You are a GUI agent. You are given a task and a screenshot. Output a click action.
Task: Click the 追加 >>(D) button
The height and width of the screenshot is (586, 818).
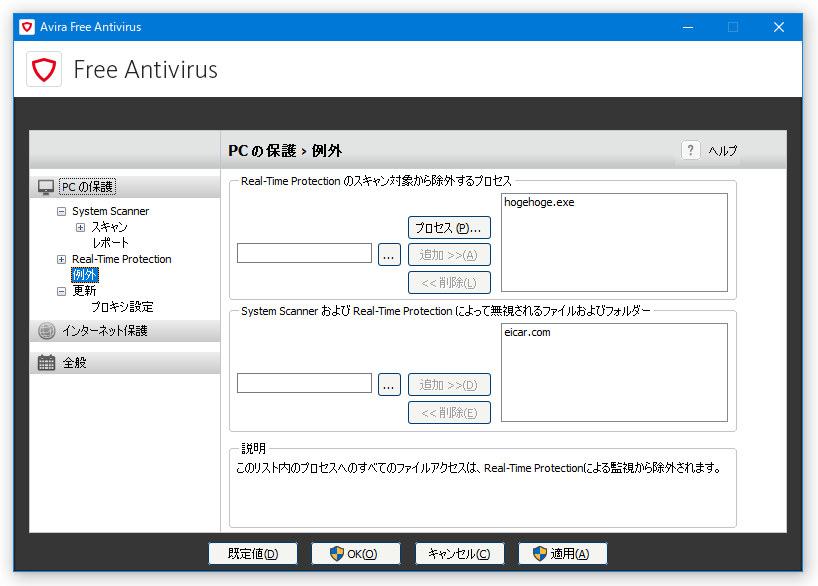click(x=449, y=385)
